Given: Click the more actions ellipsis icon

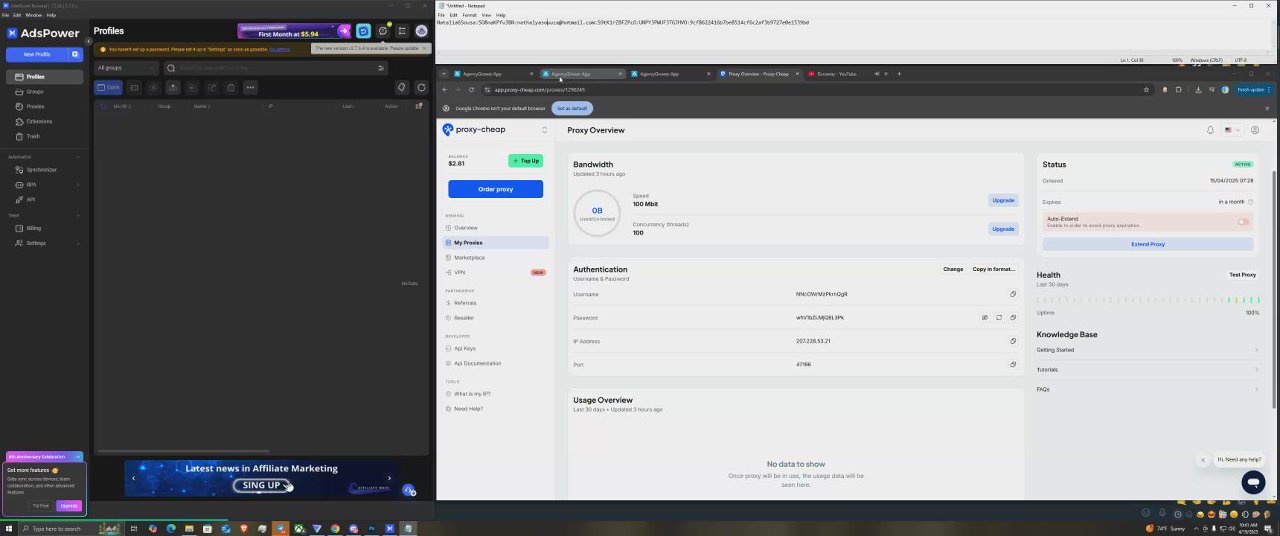Looking at the screenshot, I should pyautogui.click(x=250, y=87).
